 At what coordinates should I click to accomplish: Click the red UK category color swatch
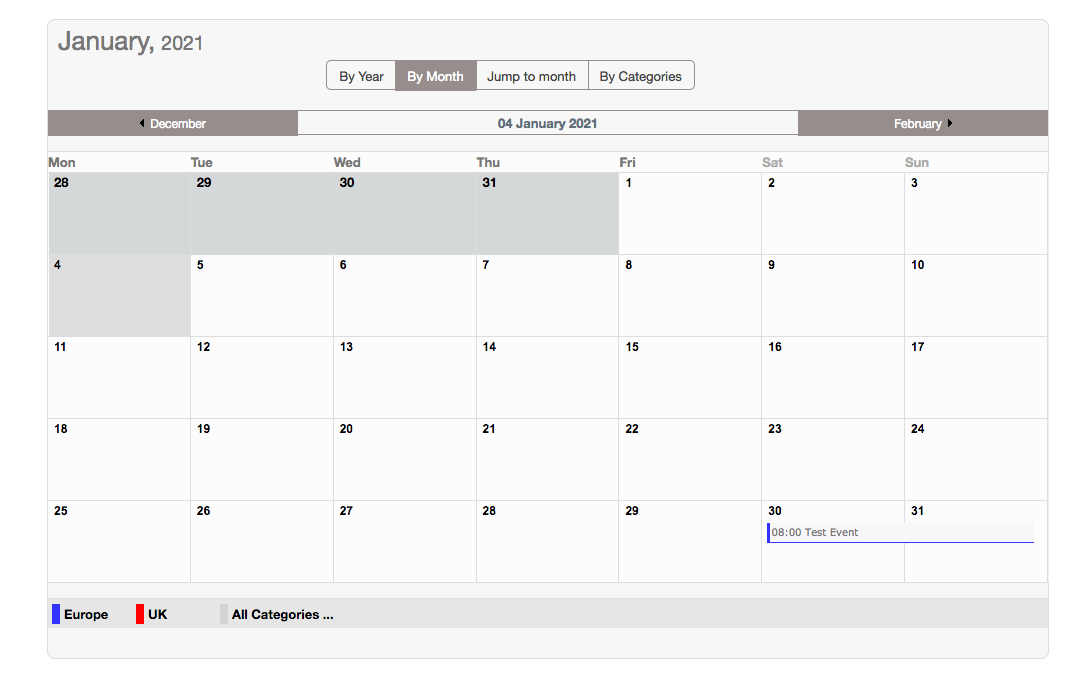point(140,614)
